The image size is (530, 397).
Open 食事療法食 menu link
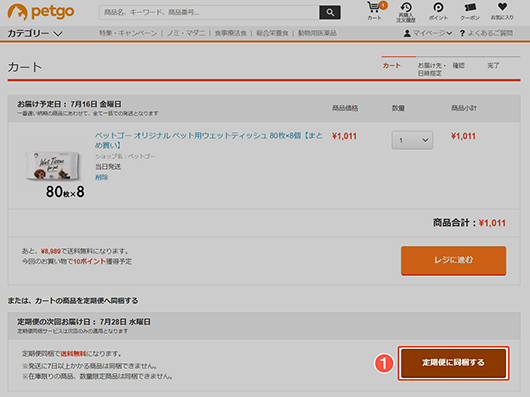[231, 33]
